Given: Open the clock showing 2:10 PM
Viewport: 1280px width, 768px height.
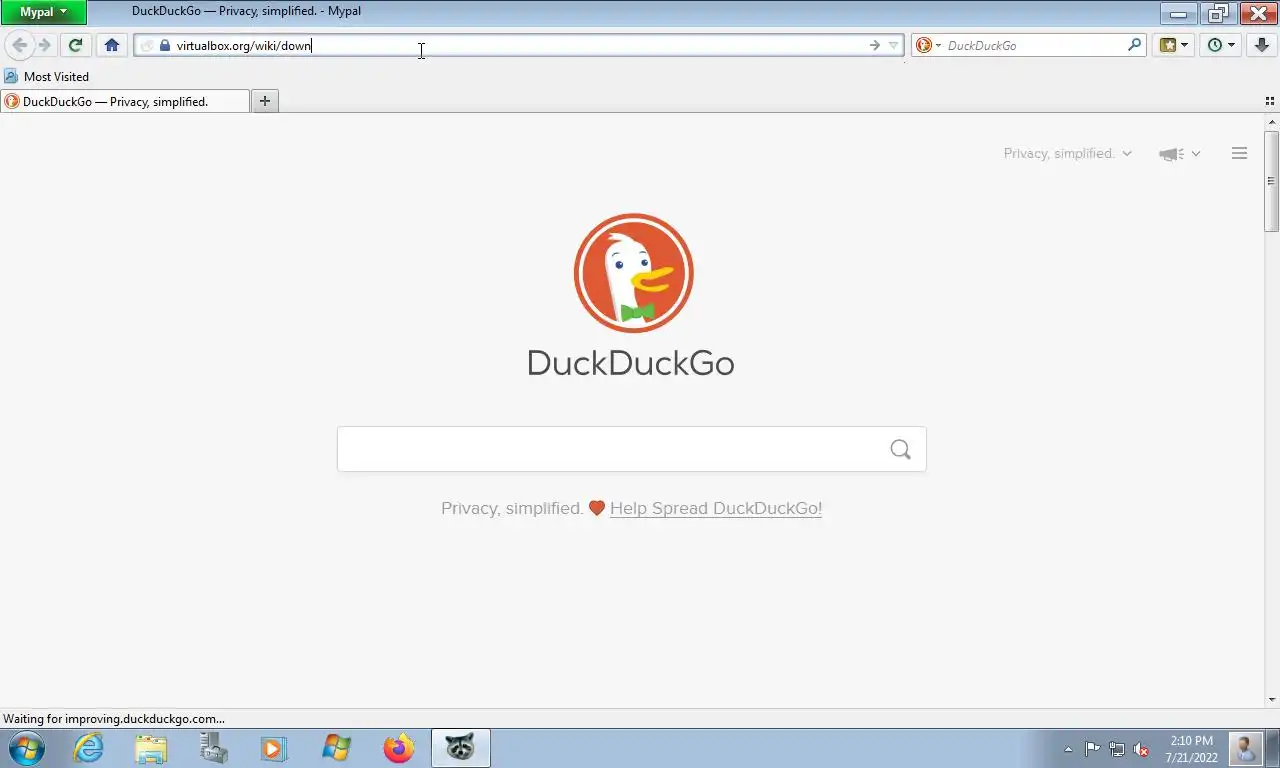Looking at the screenshot, I should pos(1191,749).
